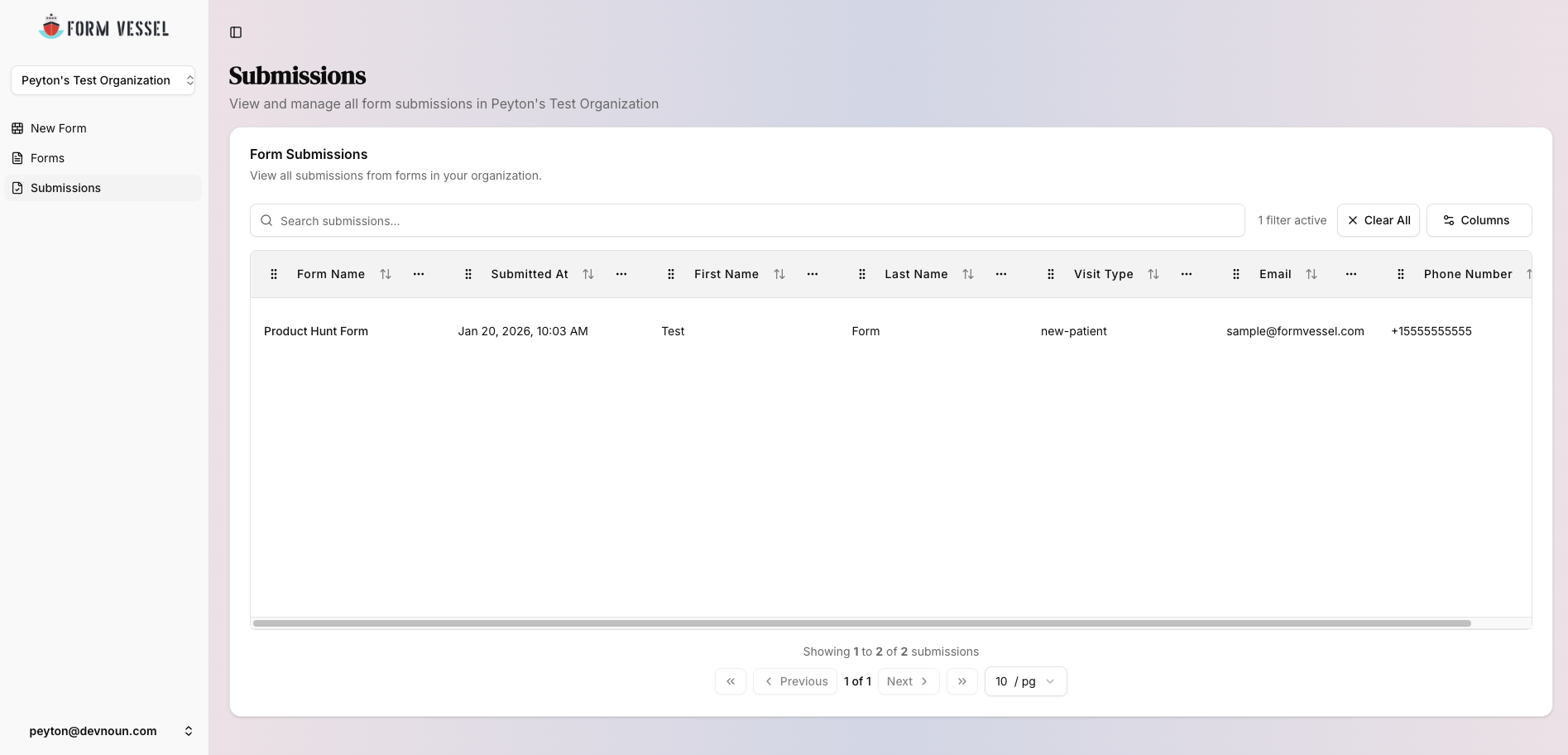Click the Form Vessel ship logo
The width and height of the screenshot is (1568, 755).
coord(51,26)
